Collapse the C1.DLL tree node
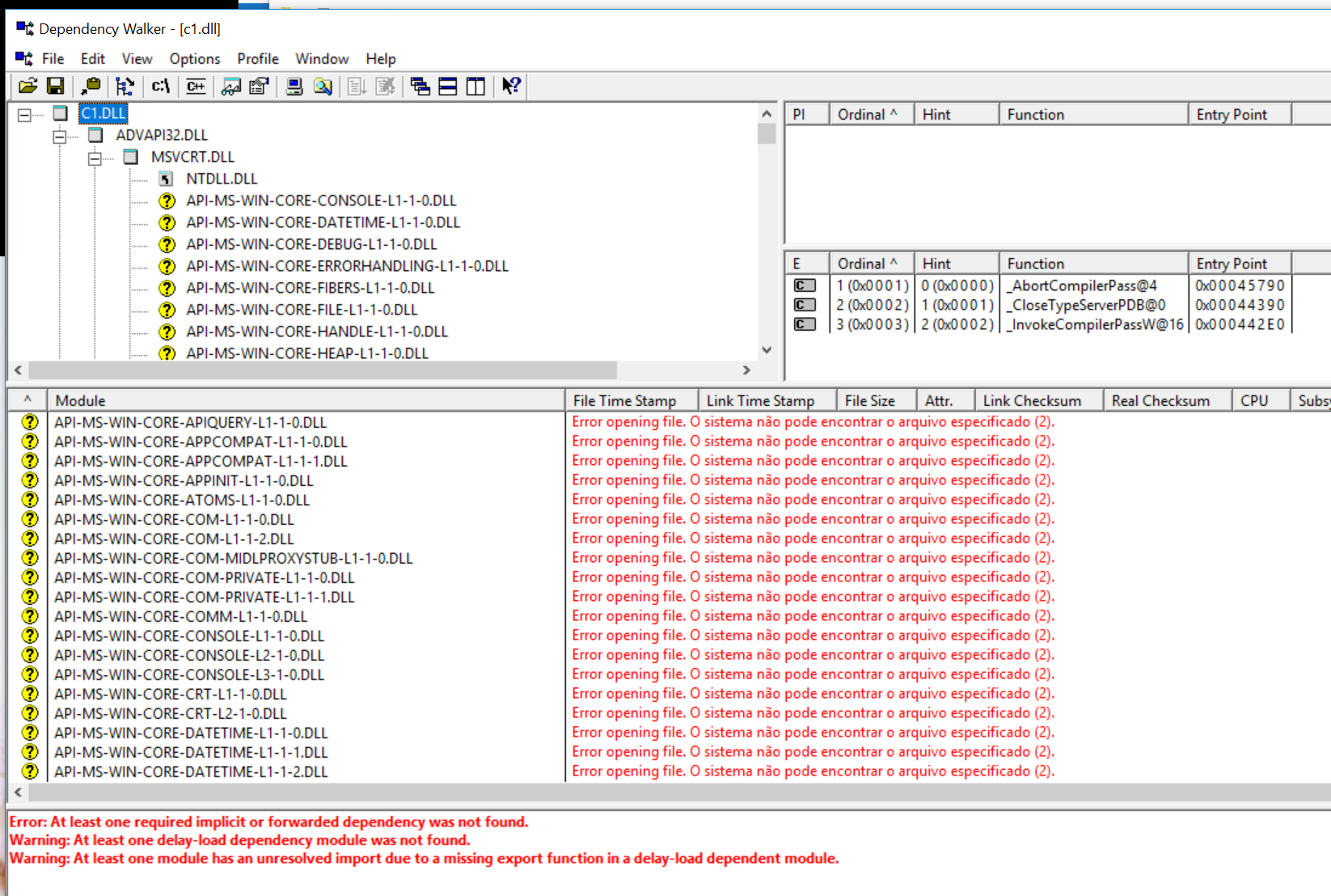Image resolution: width=1331 pixels, height=896 pixels. pos(24,115)
